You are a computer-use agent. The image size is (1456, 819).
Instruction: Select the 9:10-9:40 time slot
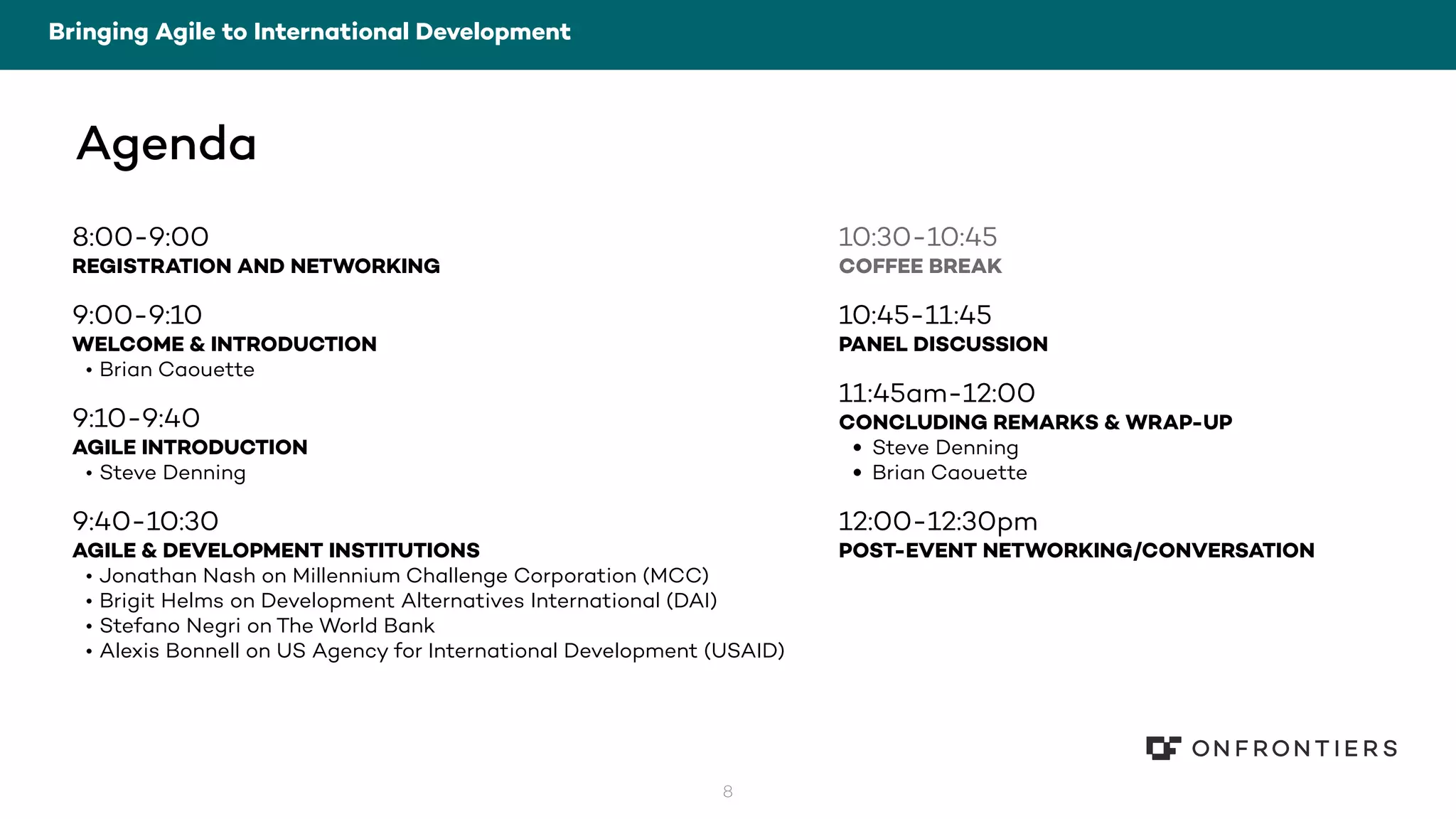[136, 418]
